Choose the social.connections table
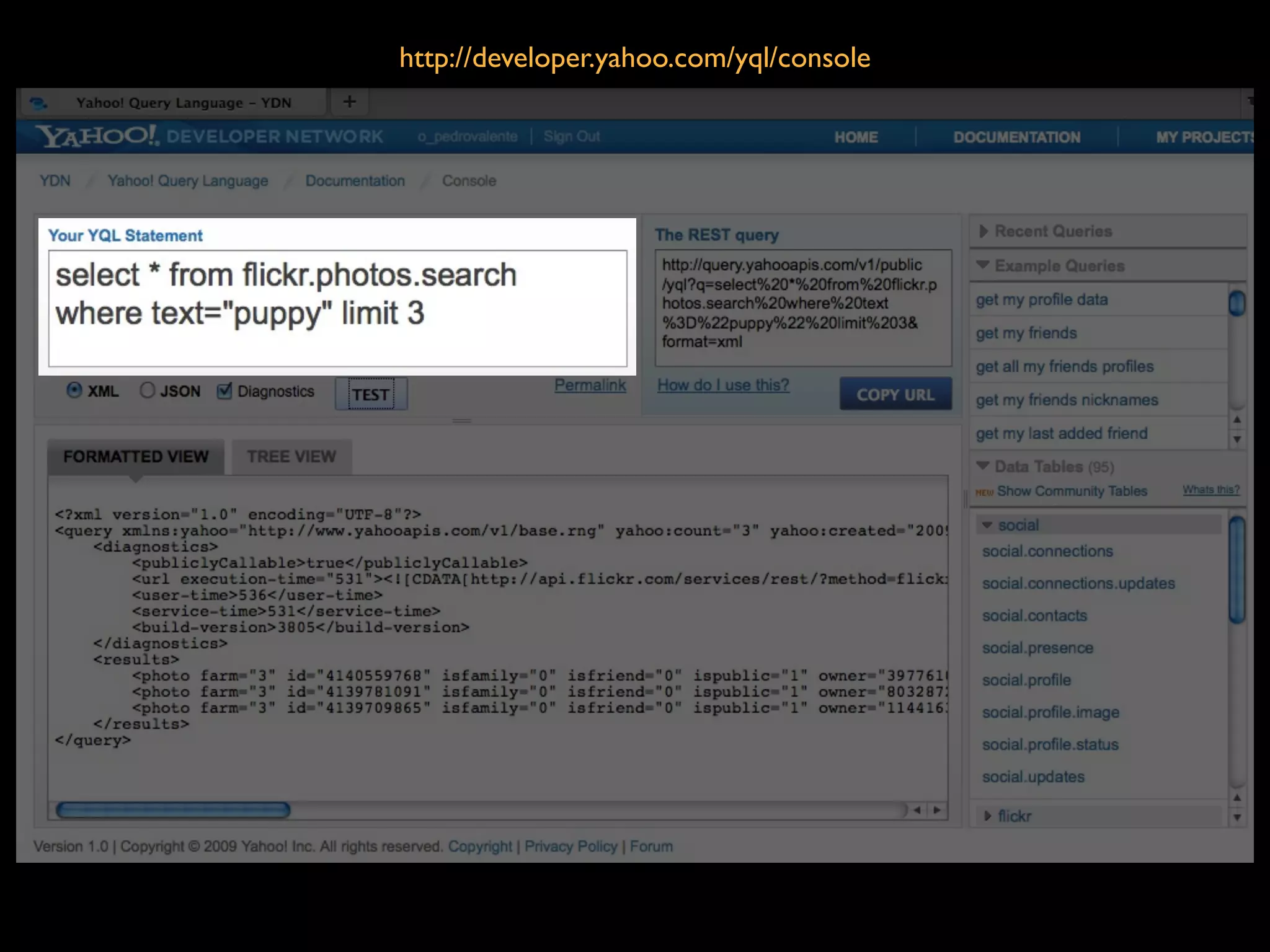1270x952 pixels. coord(1047,551)
